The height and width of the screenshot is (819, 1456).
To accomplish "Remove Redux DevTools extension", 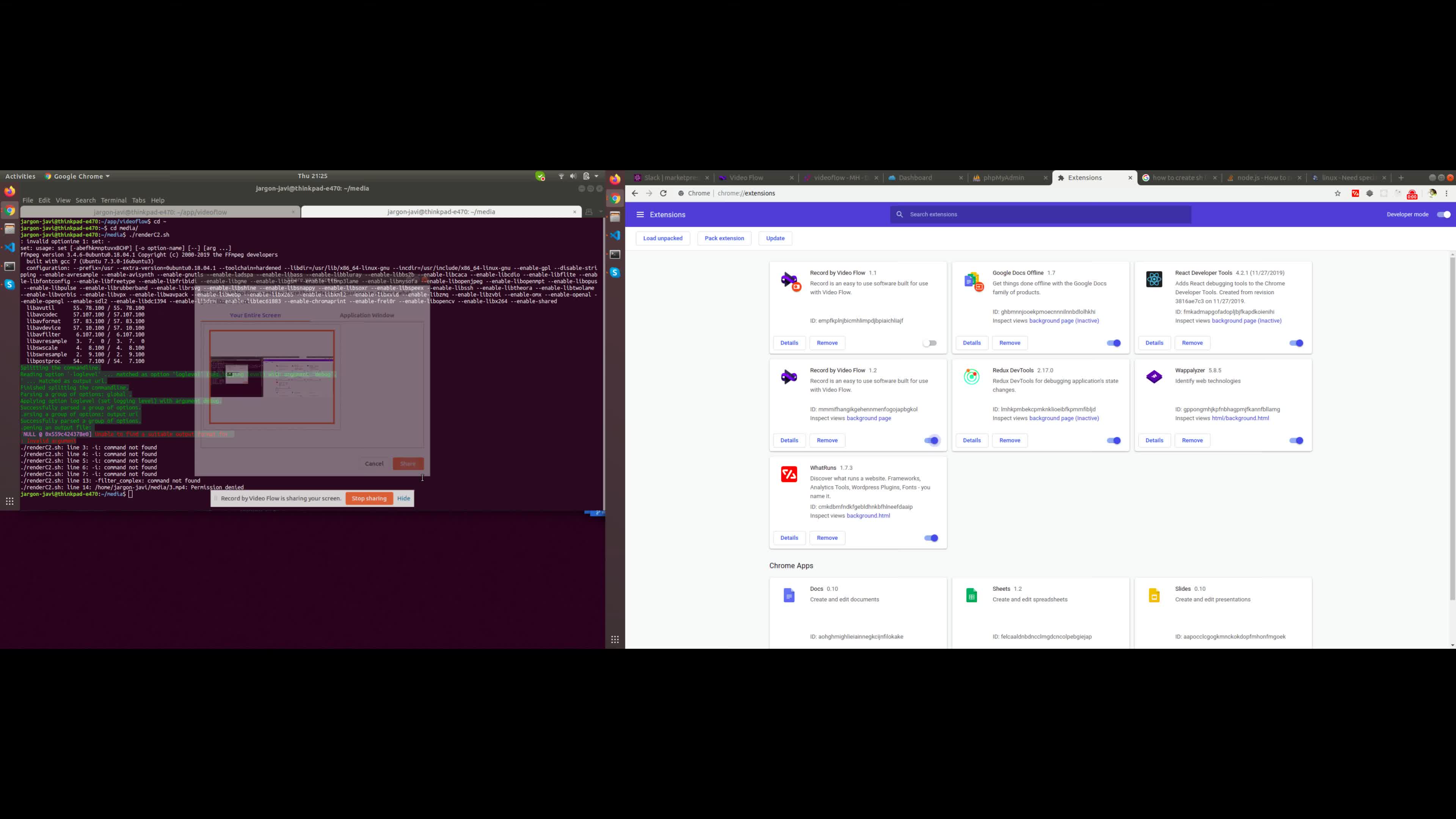I will [x=1009, y=440].
